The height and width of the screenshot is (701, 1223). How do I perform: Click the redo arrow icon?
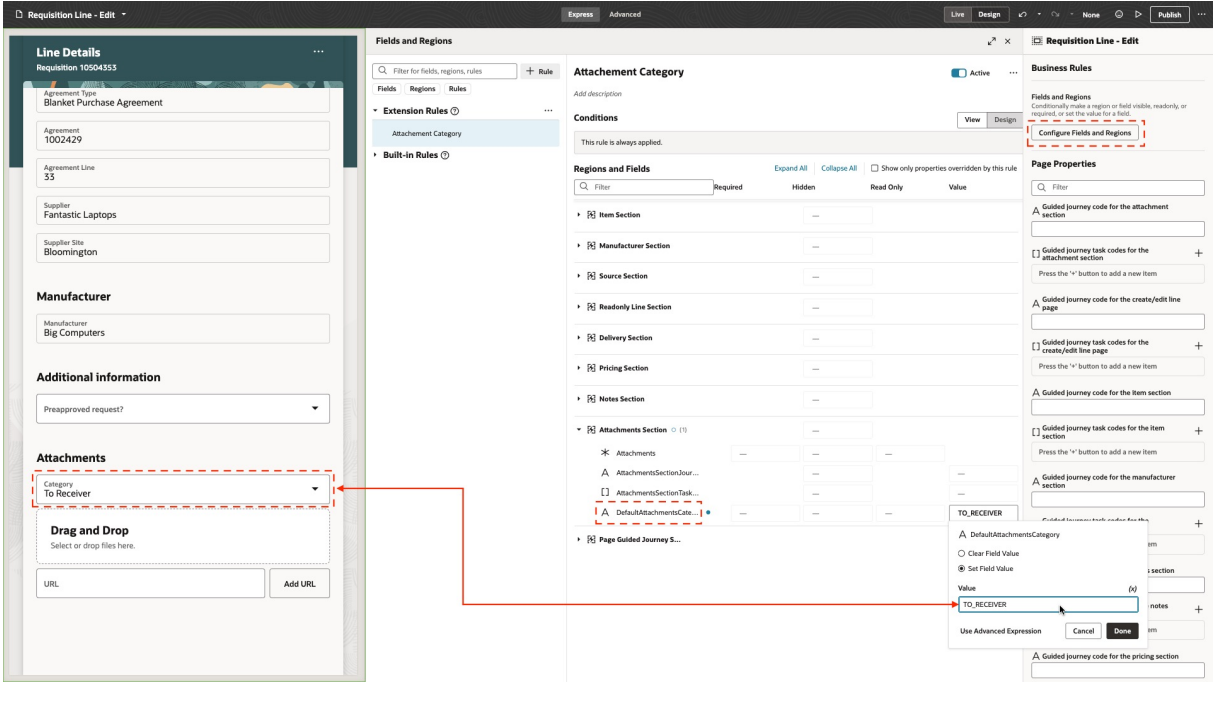(x=1054, y=15)
